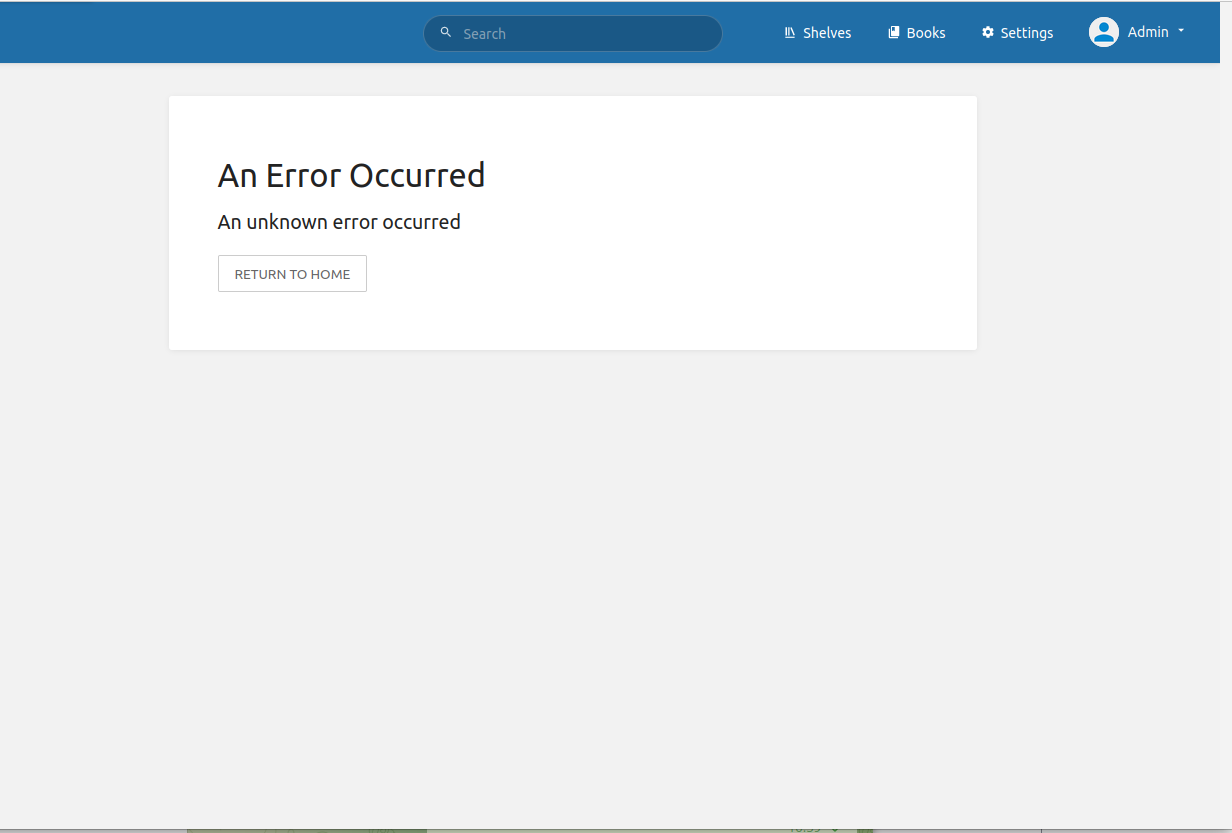Viewport: 1232px width, 833px height.
Task: Click the Admin username label
Action: [1146, 31]
